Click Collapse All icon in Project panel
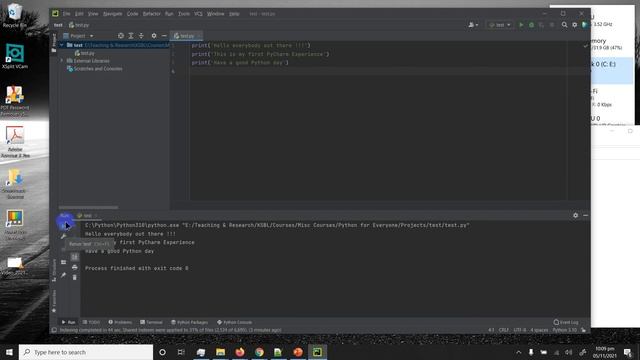Image resolution: width=640 pixels, height=360 pixels. click(x=141, y=36)
